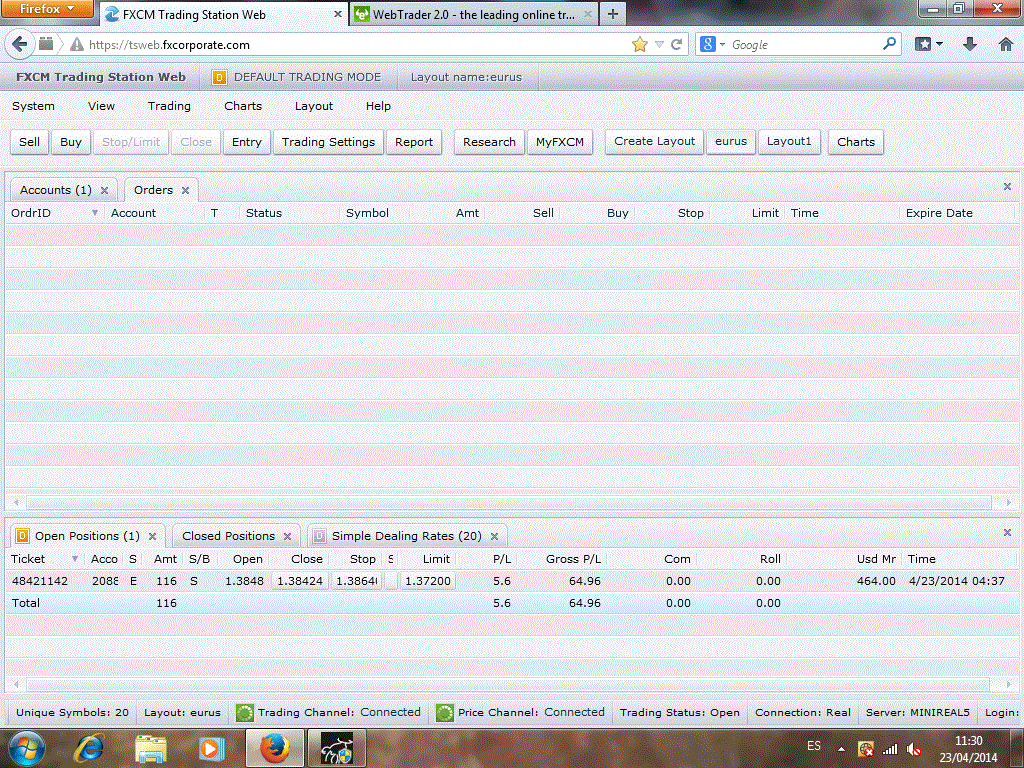Screen dimensions: 1024x768
Task: Open Windows Explorer folder in taskbar
Action: (x=151, y=748)
